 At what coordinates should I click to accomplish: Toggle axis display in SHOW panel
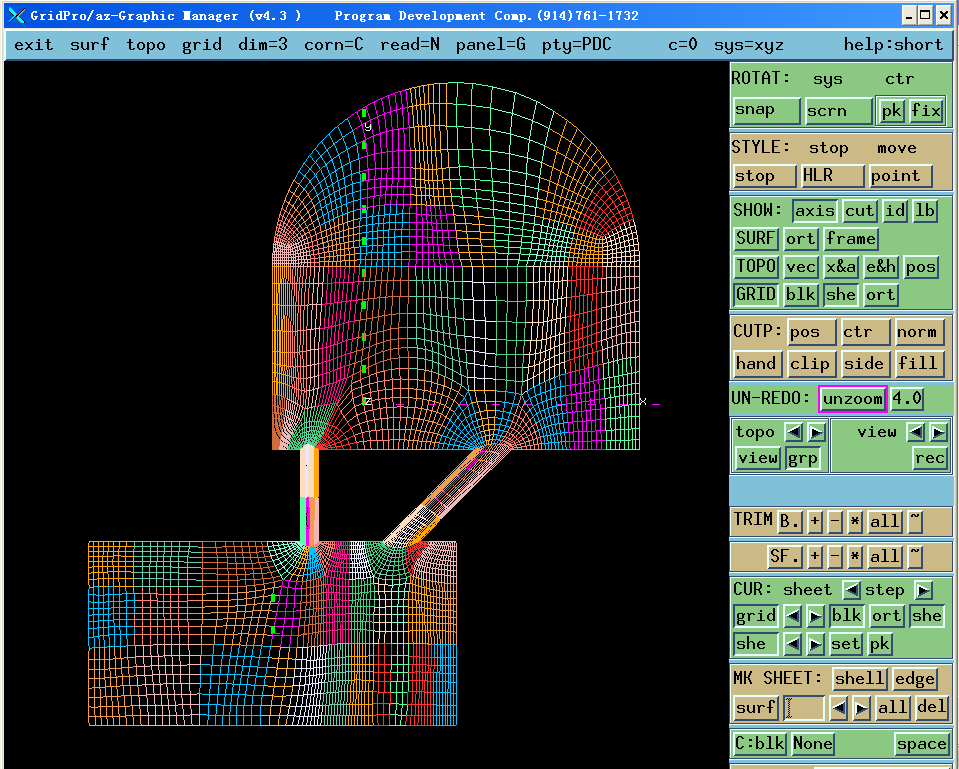(814, 211)
